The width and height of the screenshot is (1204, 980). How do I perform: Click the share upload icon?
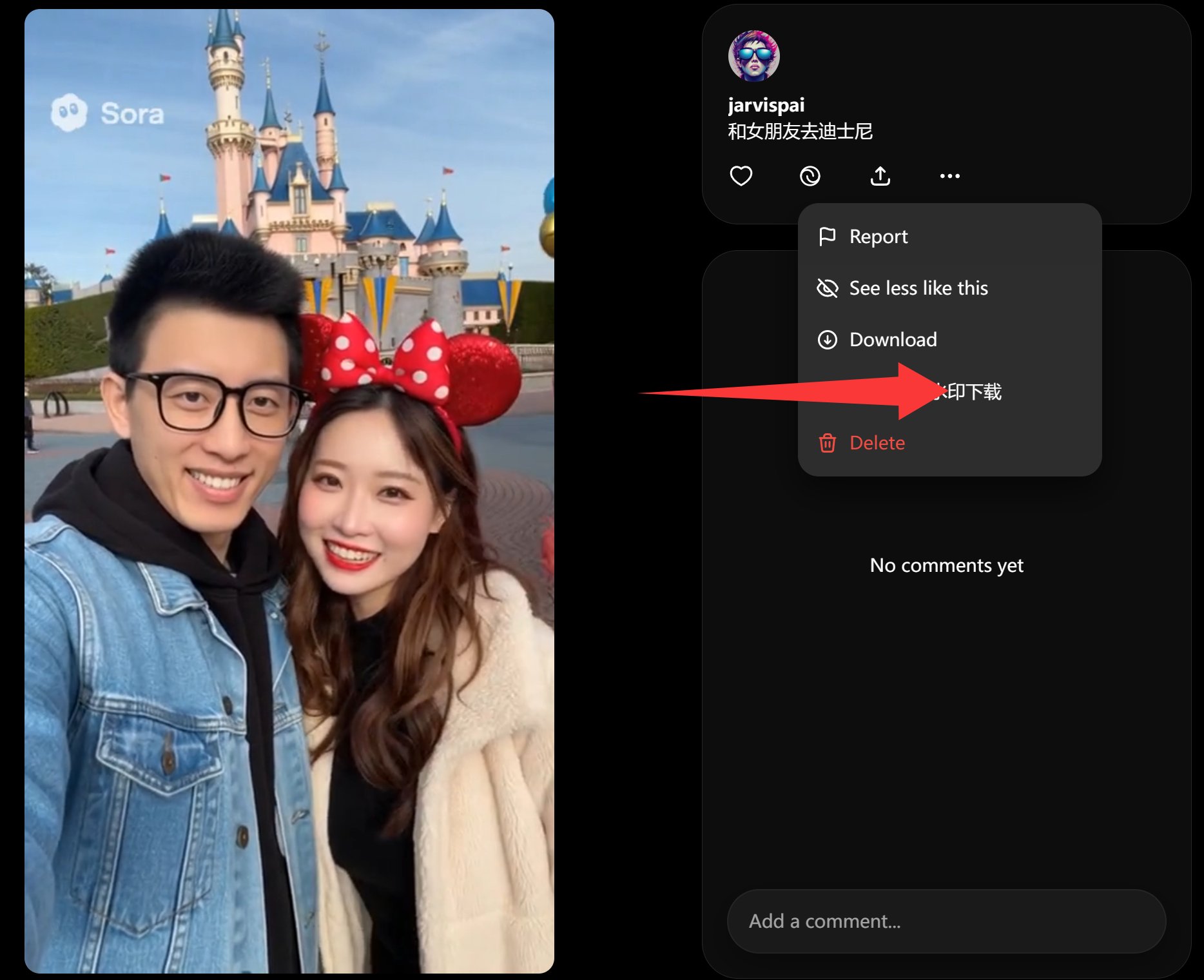point(880,175)
